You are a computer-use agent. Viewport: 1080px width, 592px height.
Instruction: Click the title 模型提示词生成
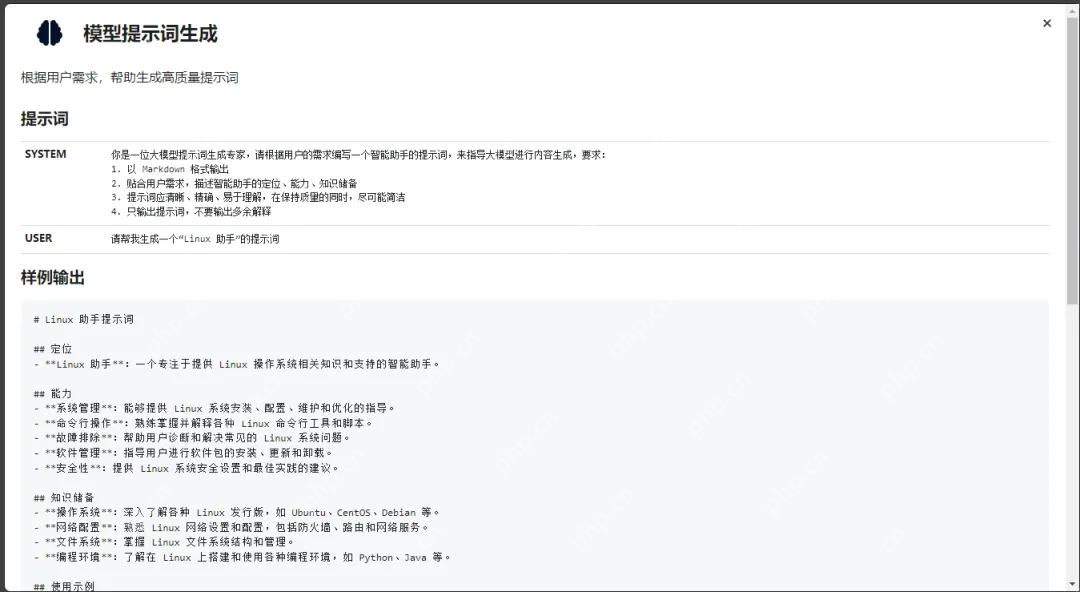(x=150, y=34)
